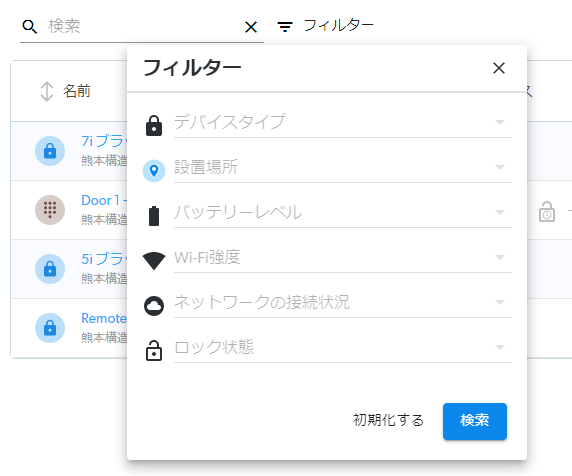
Task: Click the lock icon beside デバイスタイプ
Action: click(154, 126)
